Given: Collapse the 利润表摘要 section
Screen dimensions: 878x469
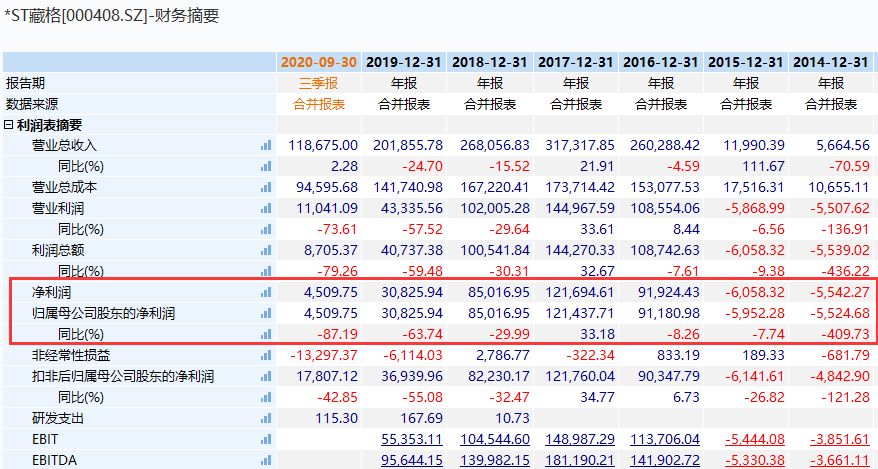Looking at the screenshot, I should [8, 125].
